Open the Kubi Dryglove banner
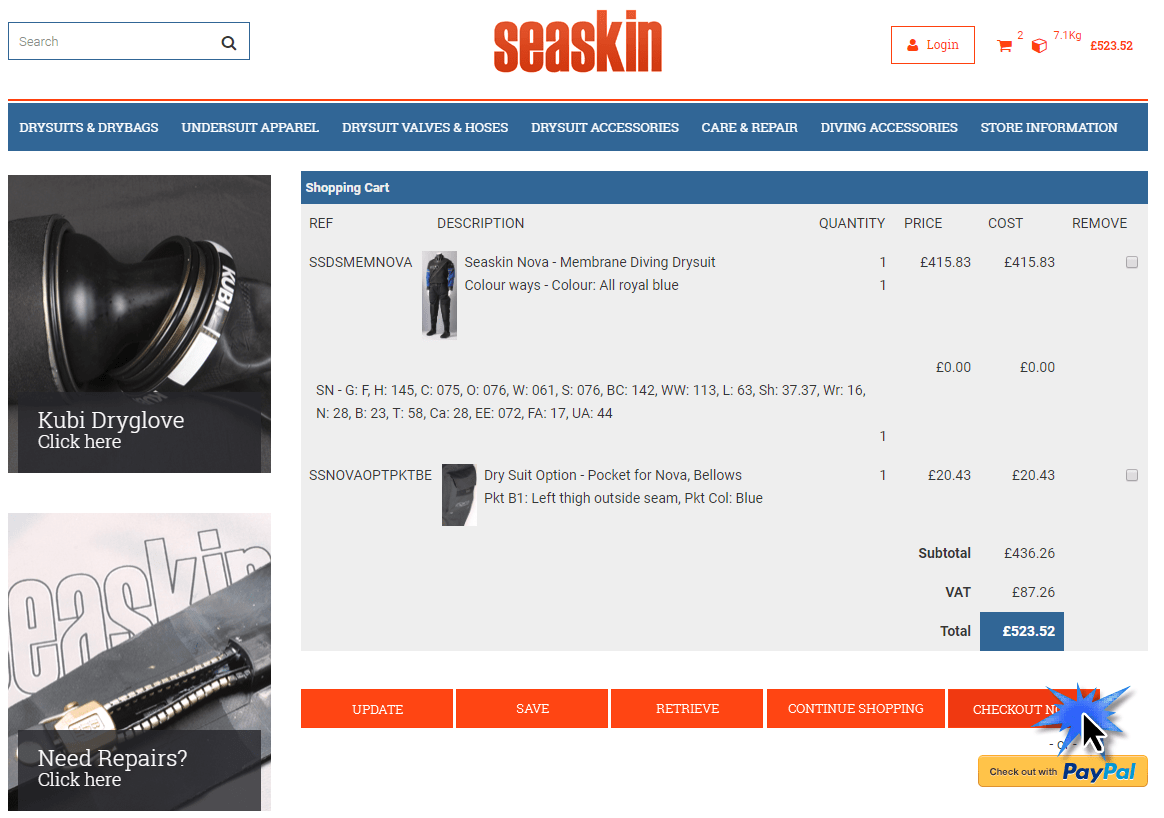 click(140, 324)
